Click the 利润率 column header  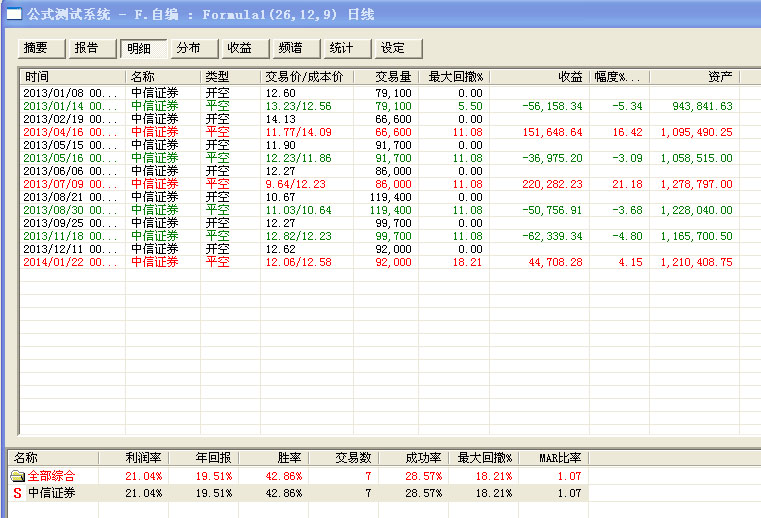point(134,458)
